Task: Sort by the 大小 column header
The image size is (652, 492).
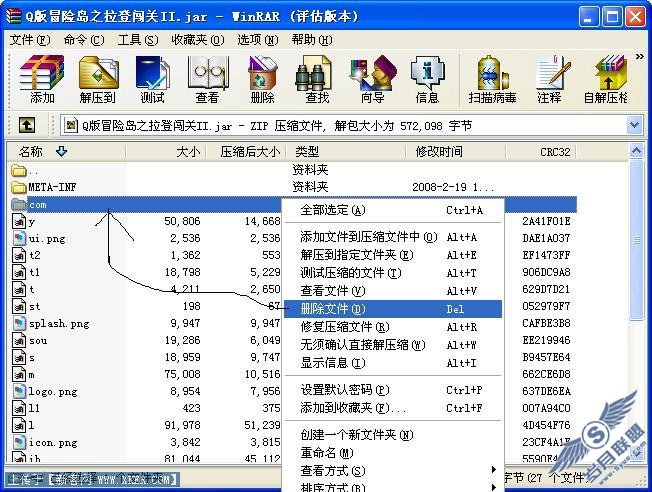Action: (165, 152)
